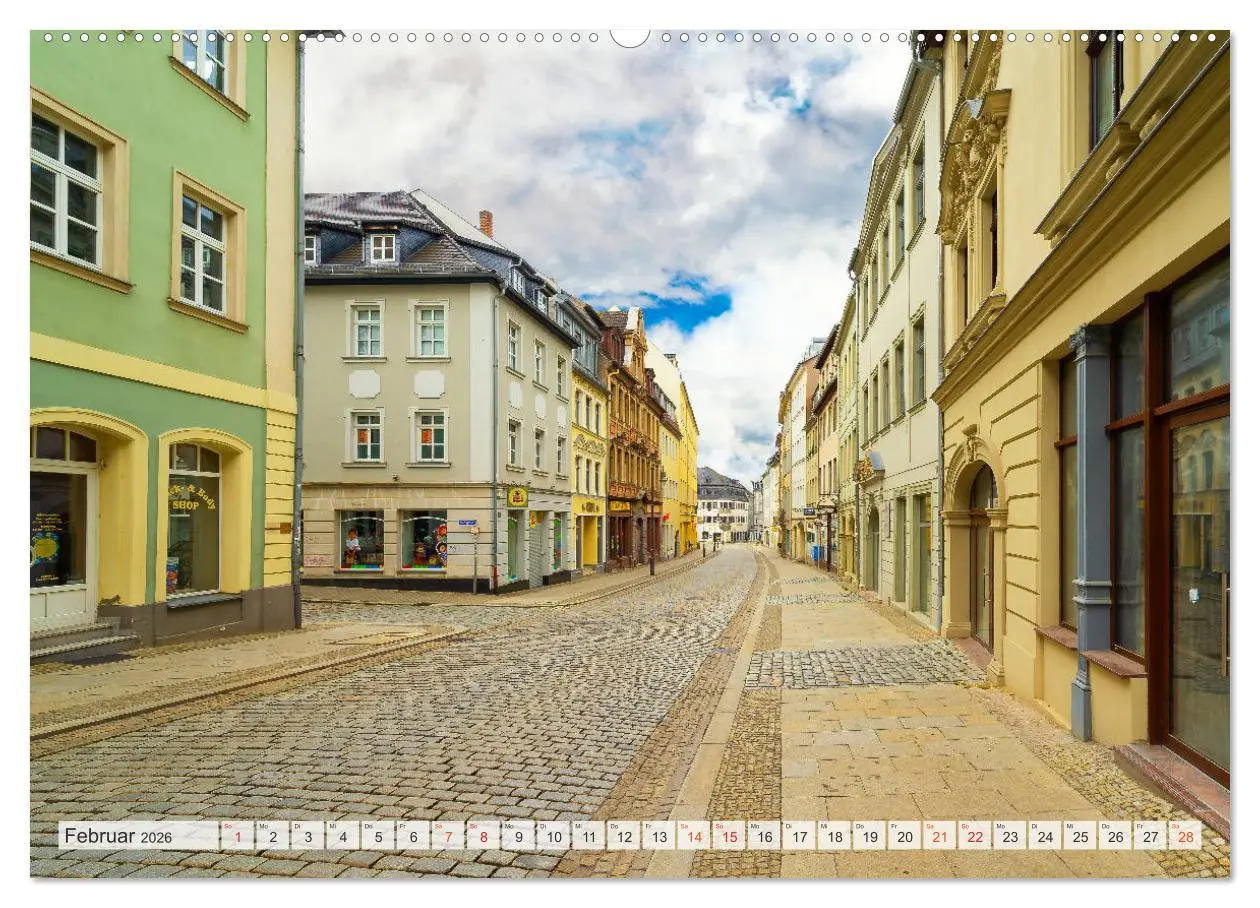Toggle the Fr label above date 13
This screenshot has width=1260, height=908.
coord(648,827)
